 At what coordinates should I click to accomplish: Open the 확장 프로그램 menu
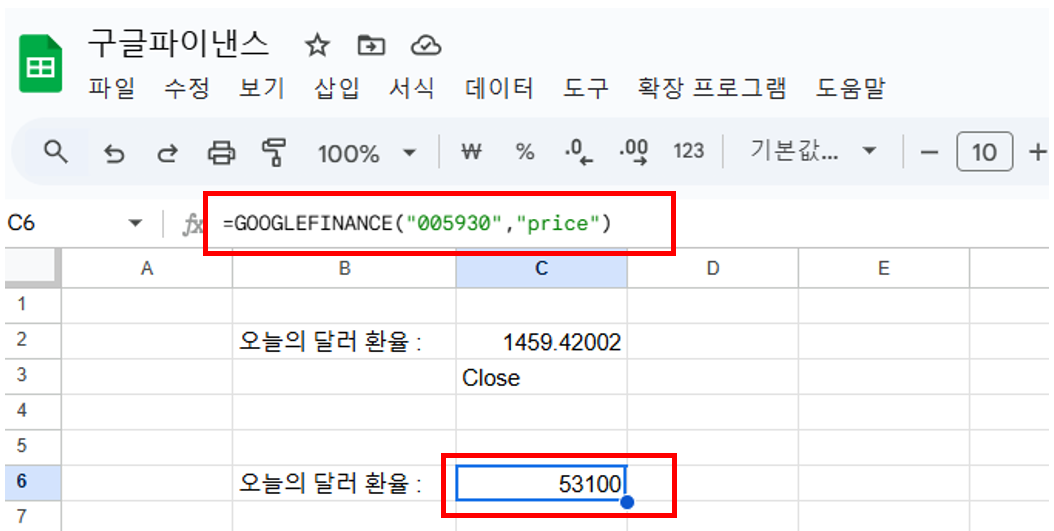pos(712,88)
